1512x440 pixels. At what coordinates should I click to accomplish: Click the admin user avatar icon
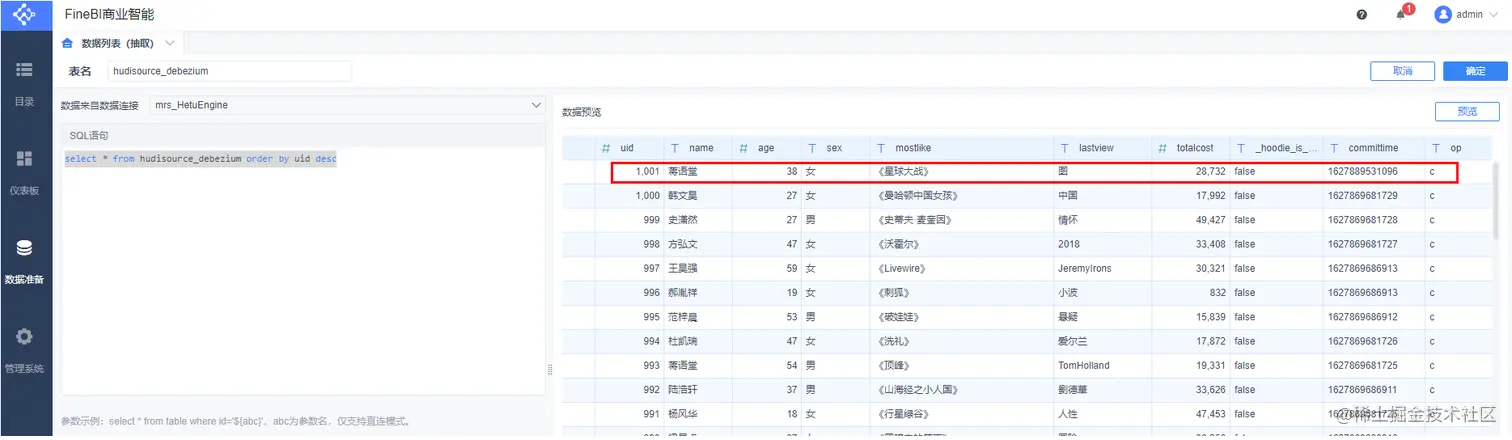coord(1443,14)
